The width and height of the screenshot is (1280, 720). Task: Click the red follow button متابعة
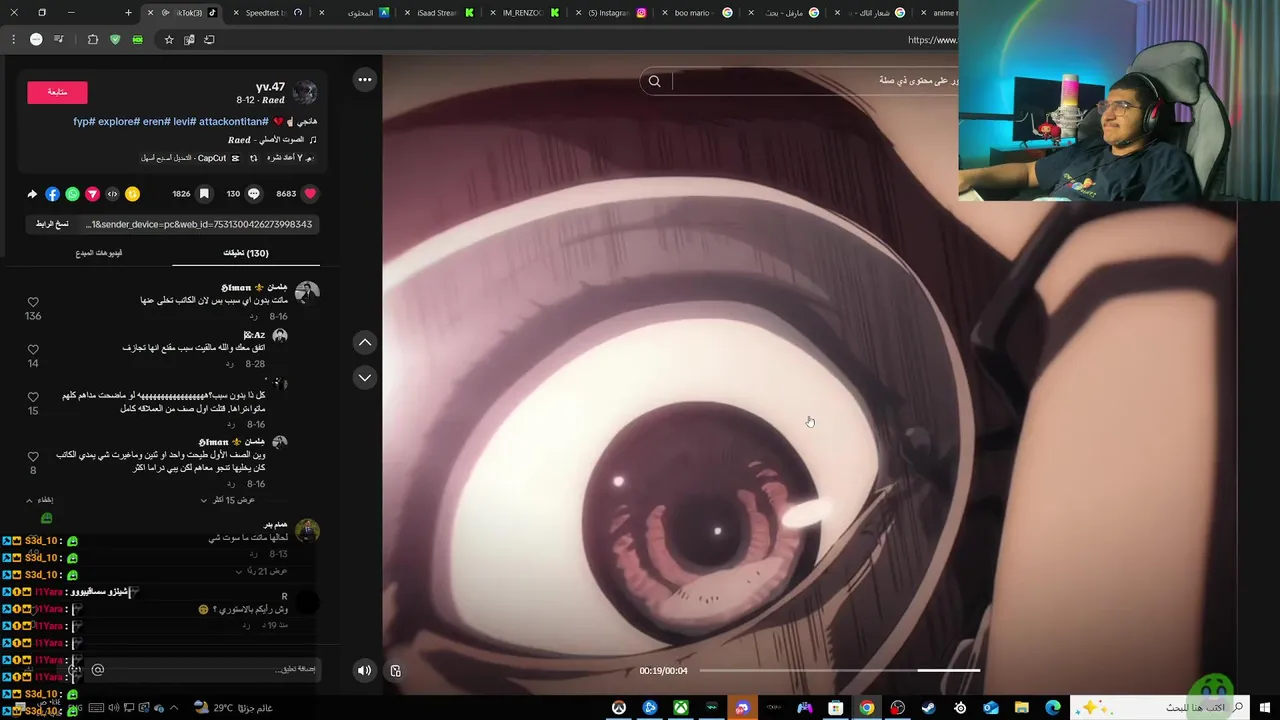coord(57,92)
